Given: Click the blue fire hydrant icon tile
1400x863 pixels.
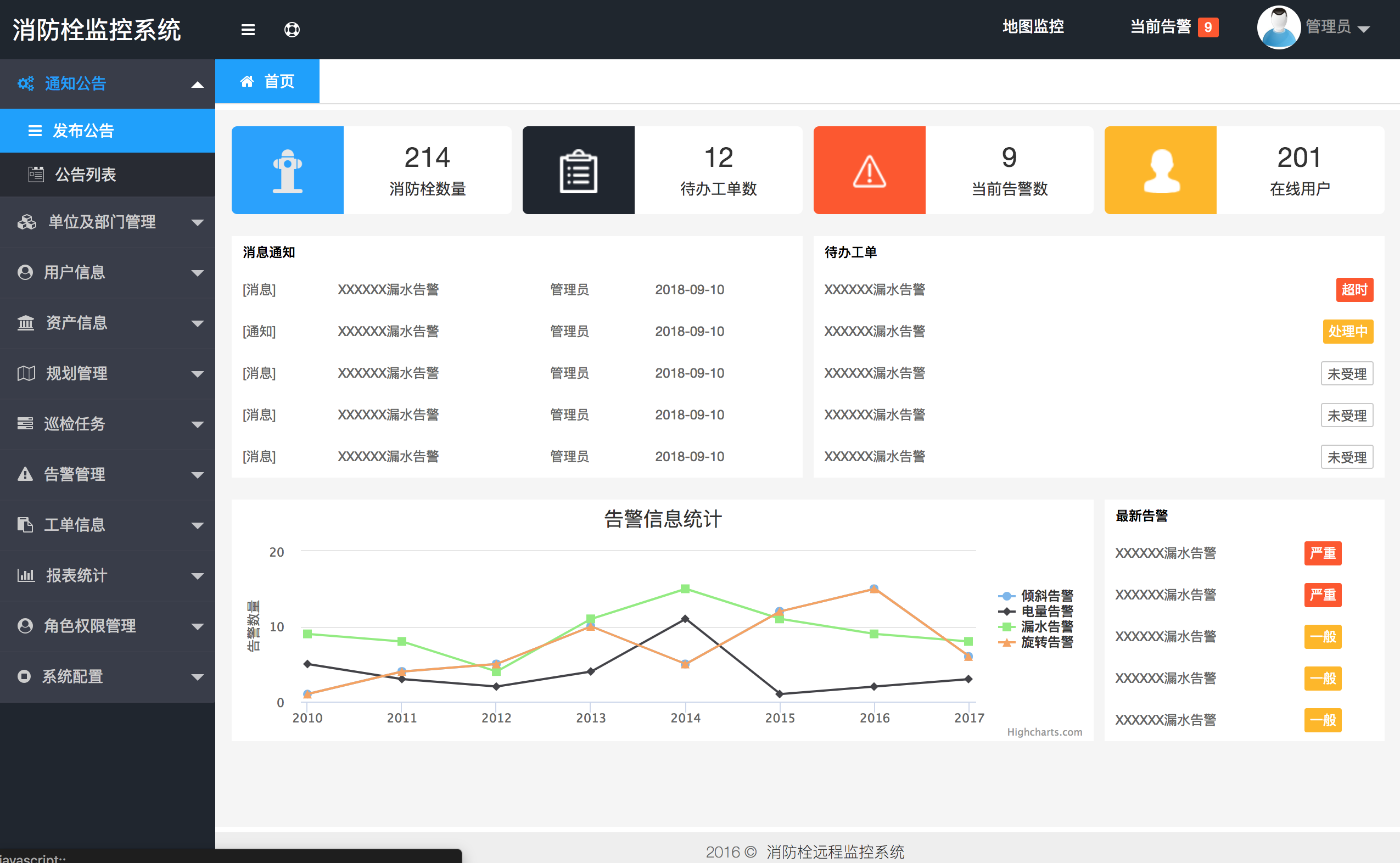Looking at the screenshot, I should tap(287, 170).
